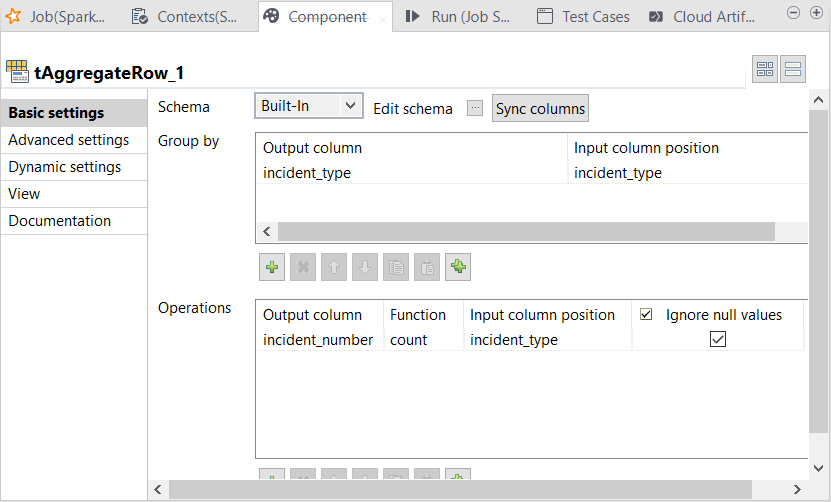Click the paste rows icon under Group by
831x502 pixels.
tap(427, 267)
